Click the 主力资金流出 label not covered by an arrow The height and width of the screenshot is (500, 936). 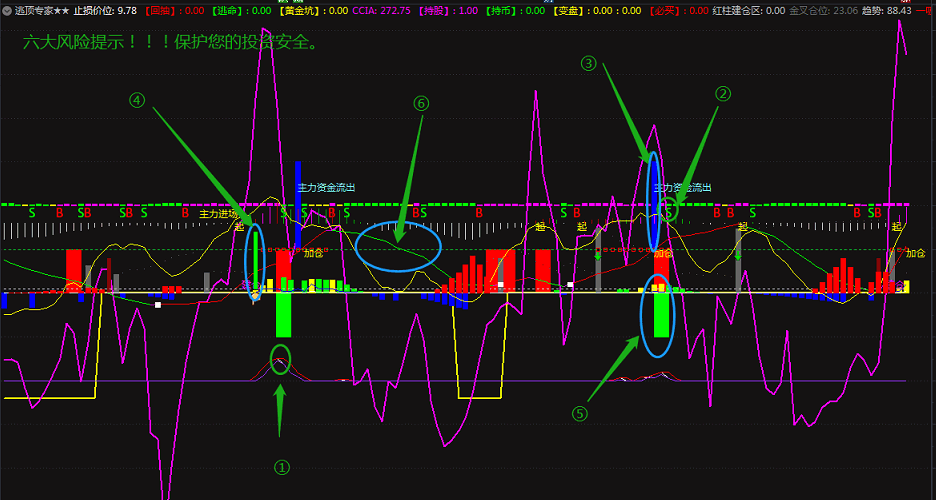[x=327, y=187]
